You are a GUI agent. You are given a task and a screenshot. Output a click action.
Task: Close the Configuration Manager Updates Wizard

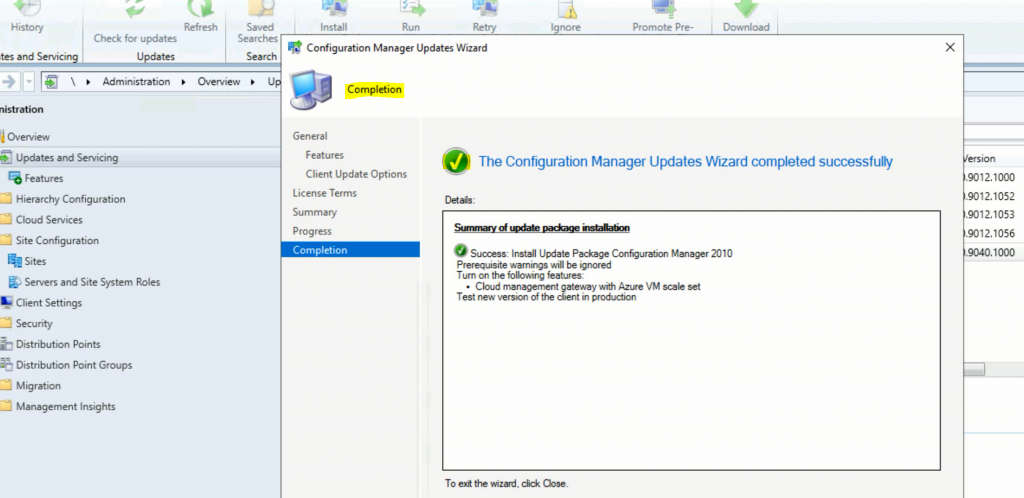pos(949,47)
